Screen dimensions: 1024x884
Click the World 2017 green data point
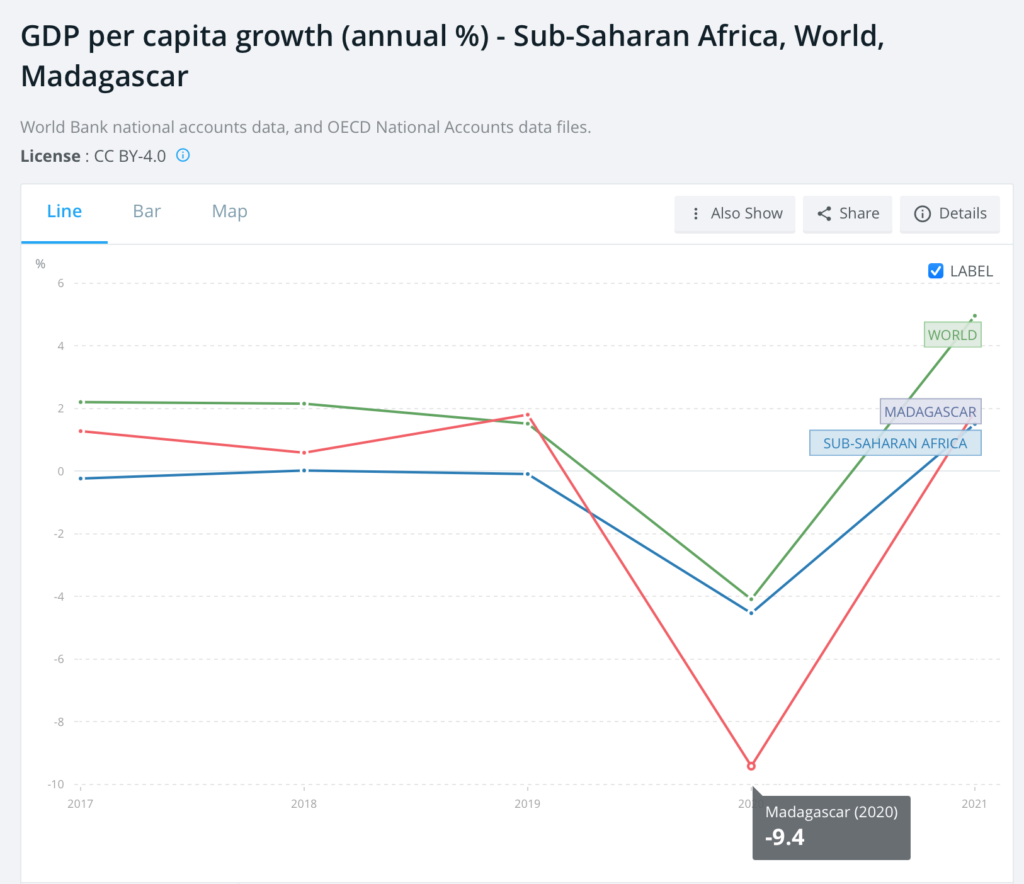tap(79, 402)
